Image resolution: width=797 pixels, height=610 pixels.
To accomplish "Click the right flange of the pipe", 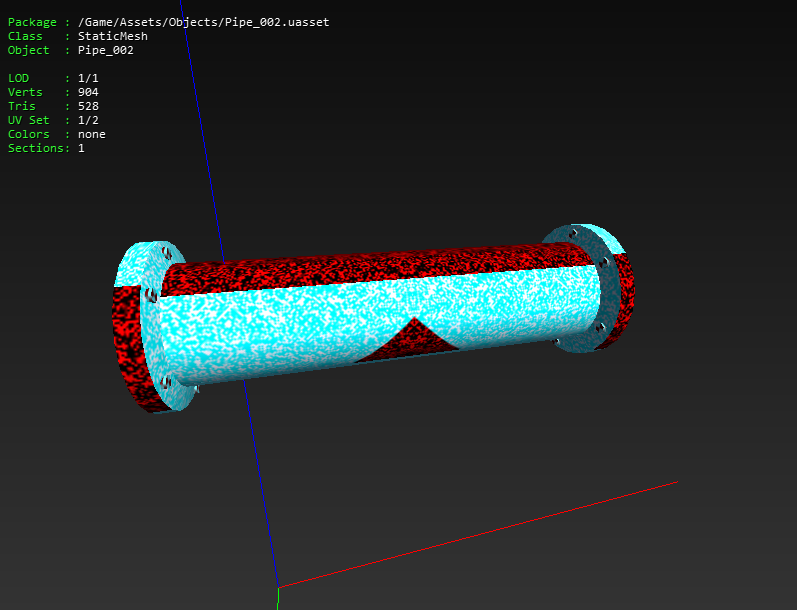I will [590, 288].
